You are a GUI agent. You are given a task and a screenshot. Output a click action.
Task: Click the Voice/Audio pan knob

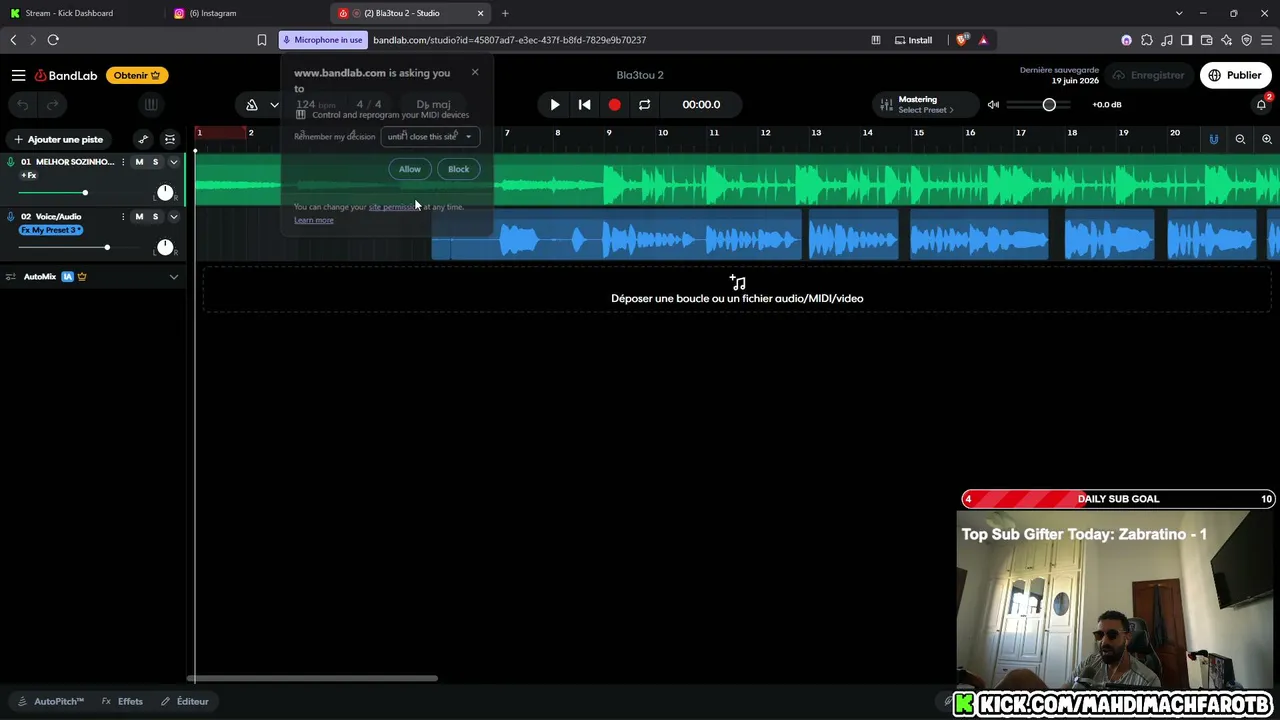point(165,247)
